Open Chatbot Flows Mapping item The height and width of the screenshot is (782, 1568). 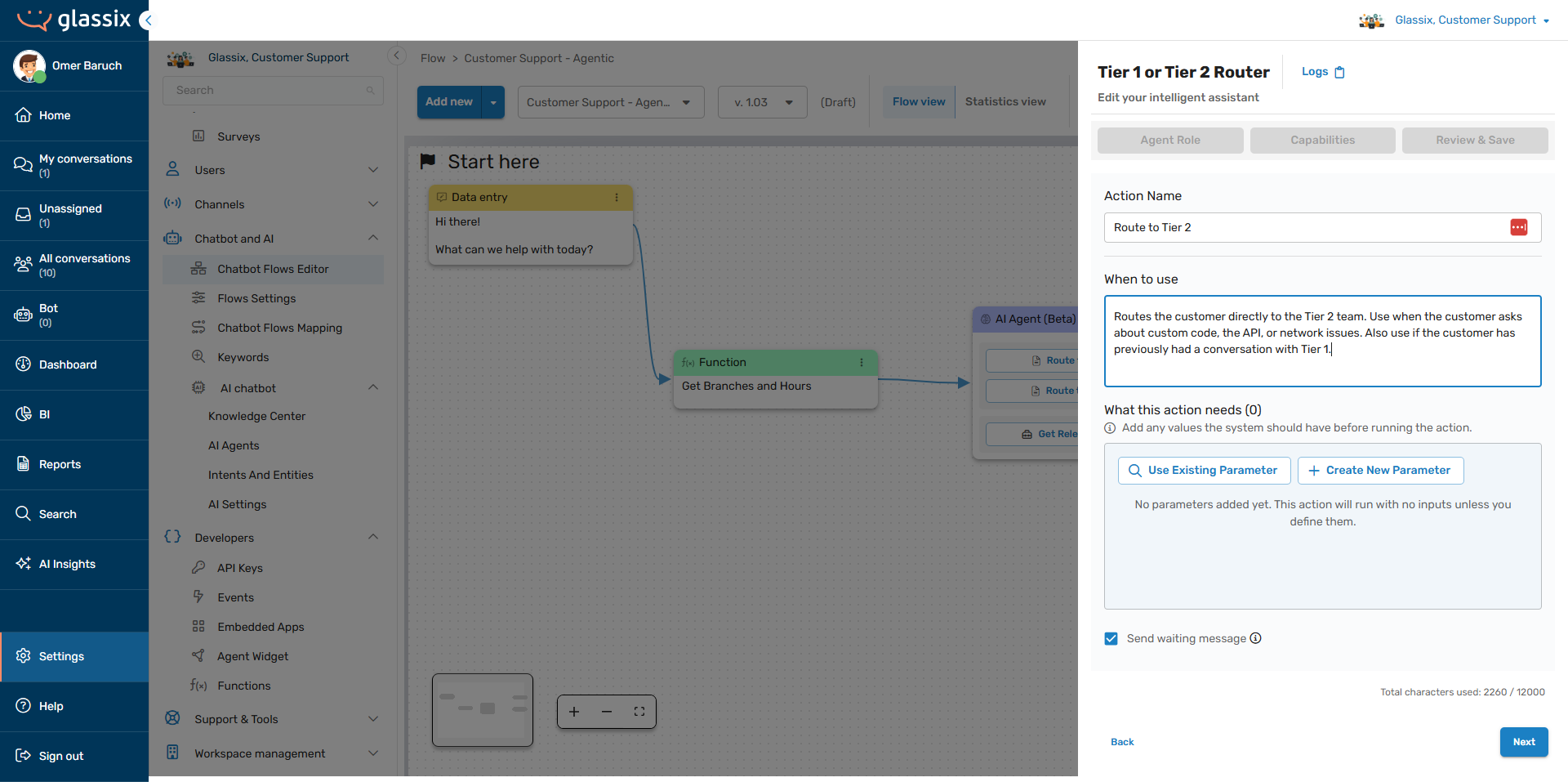pos(273,328)
